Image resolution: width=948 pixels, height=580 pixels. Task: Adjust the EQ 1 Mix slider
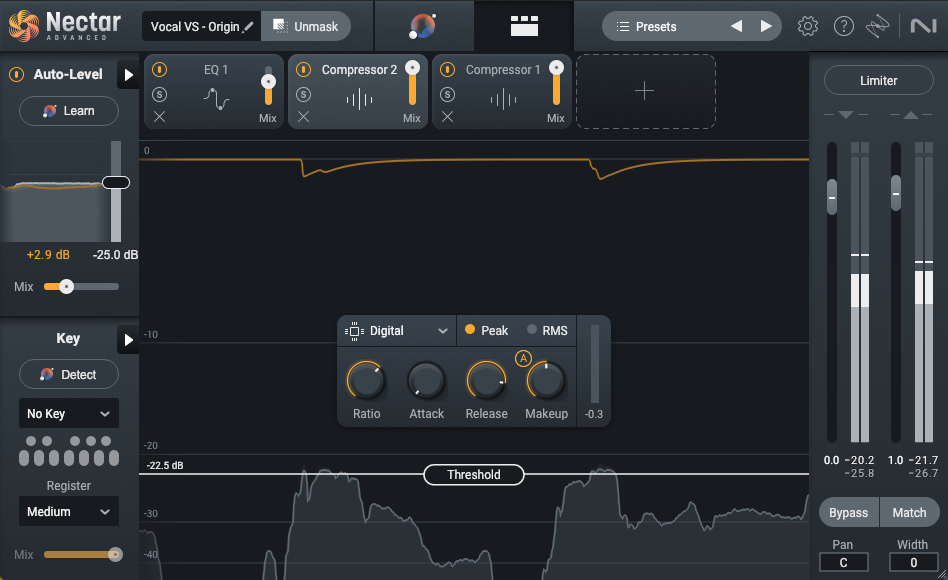pos(268,82)
